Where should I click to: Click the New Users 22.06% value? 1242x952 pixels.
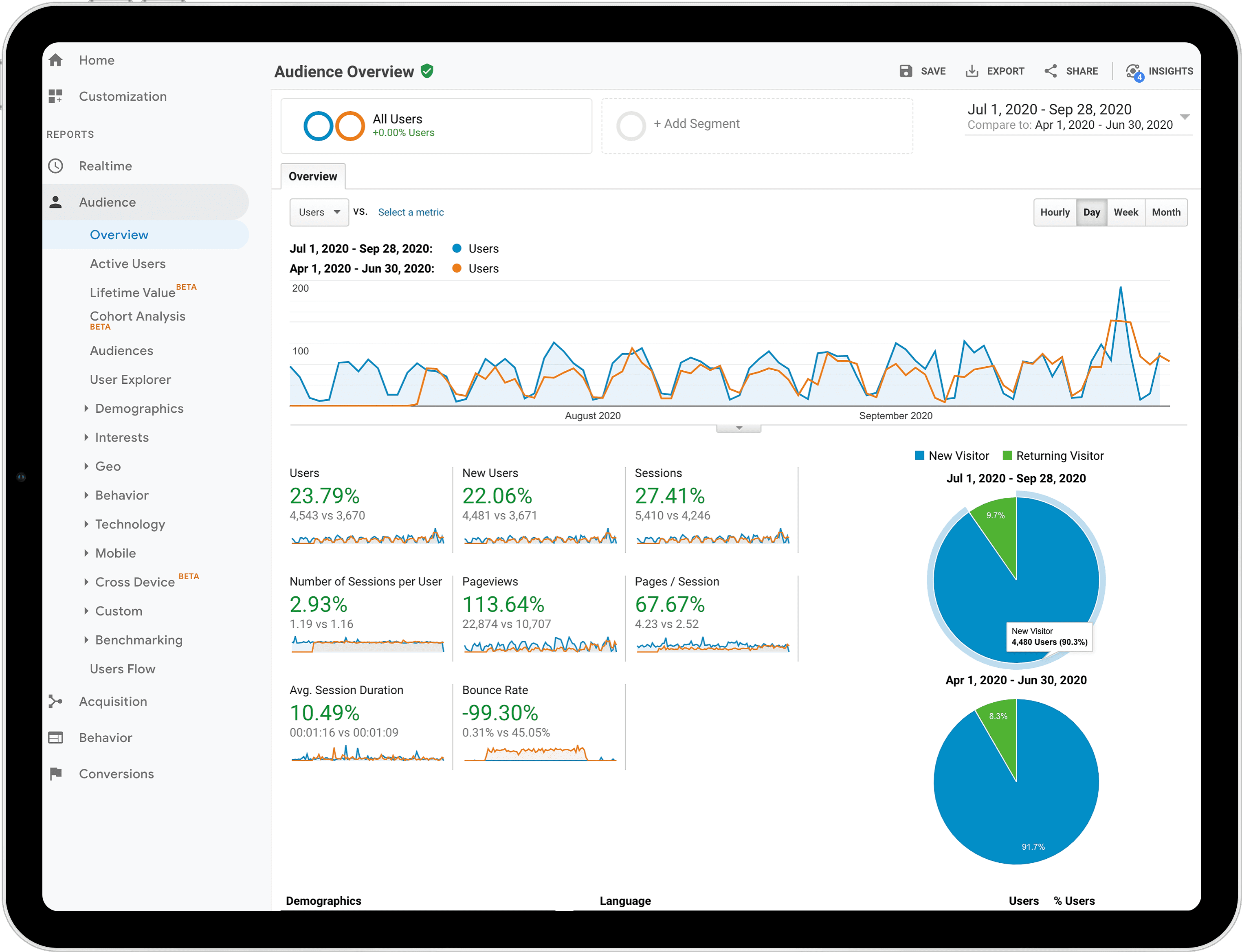click(497, 496)
